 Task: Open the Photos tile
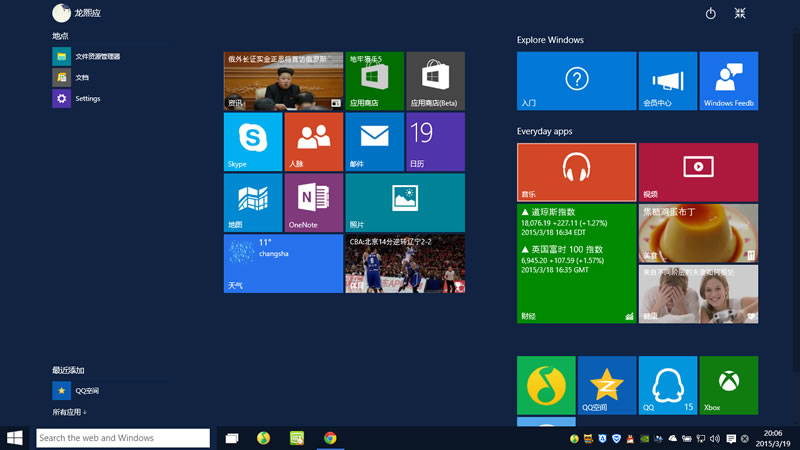[404, 203]
